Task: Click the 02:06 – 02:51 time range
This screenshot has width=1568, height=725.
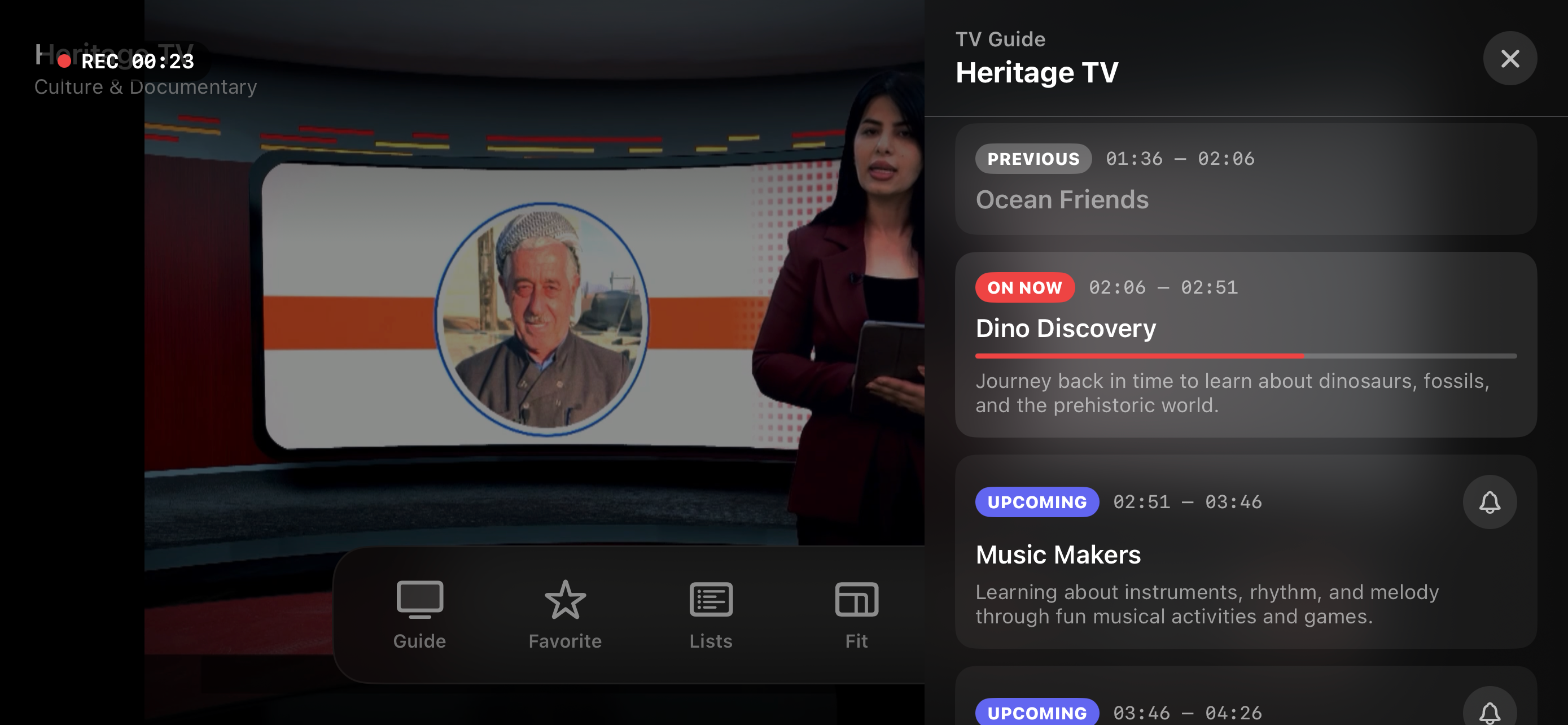Action: coord(1163,287)
